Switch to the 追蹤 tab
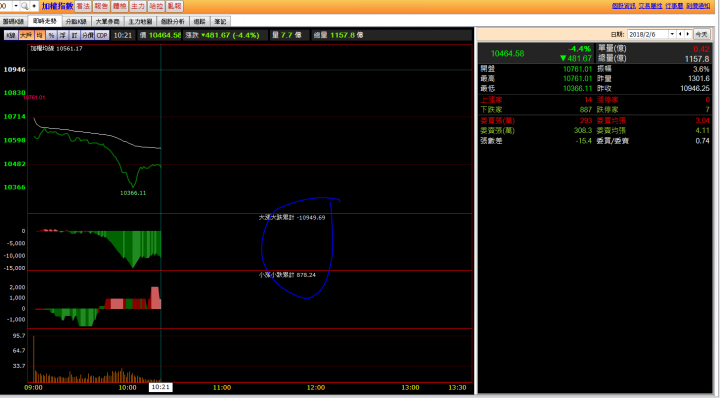 coord(200,22)
